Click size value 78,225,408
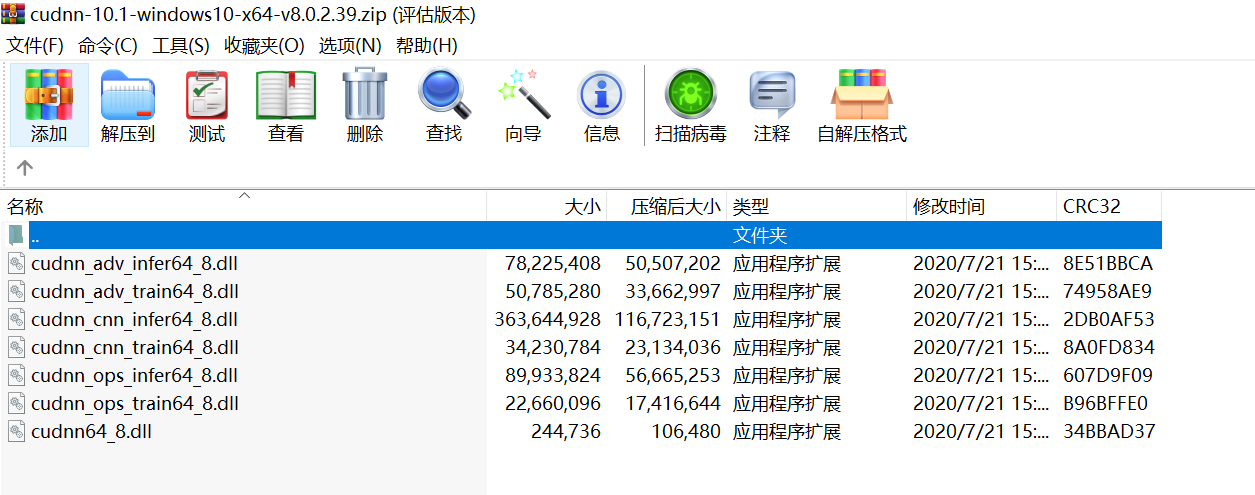The image size is (1255, 495). pos(553,264)
